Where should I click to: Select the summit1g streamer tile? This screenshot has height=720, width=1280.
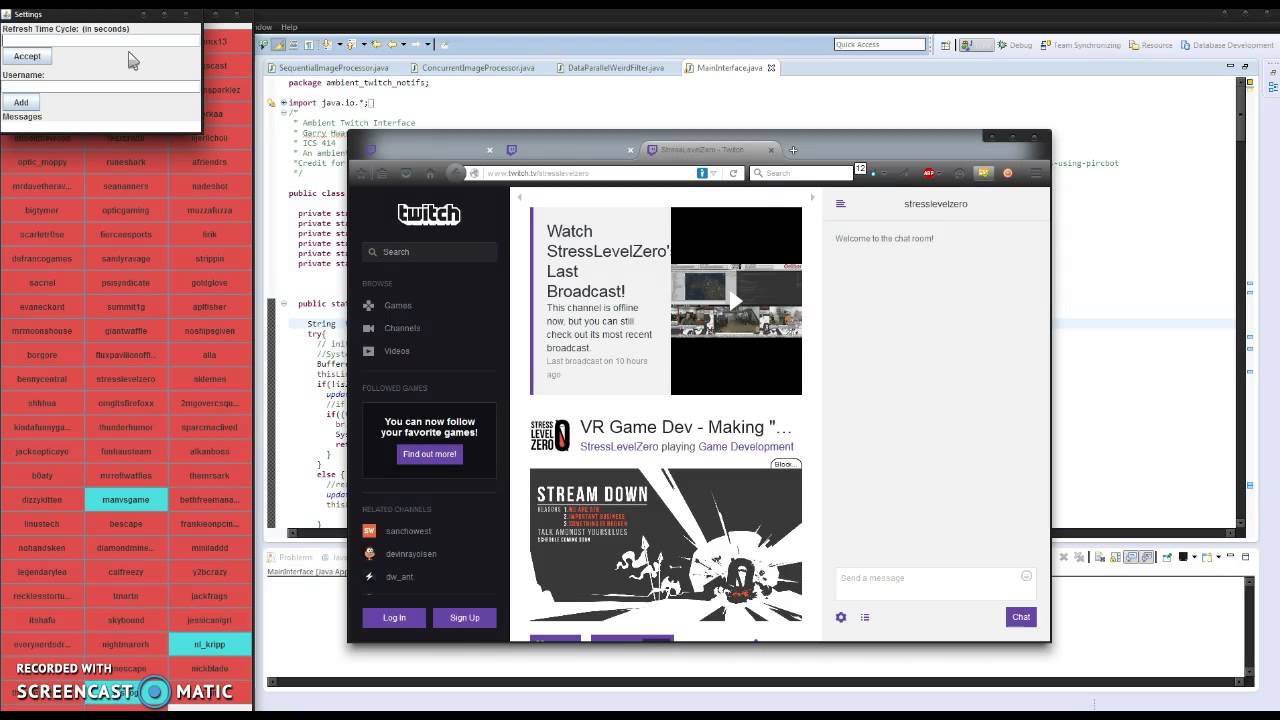pos(126,307)
